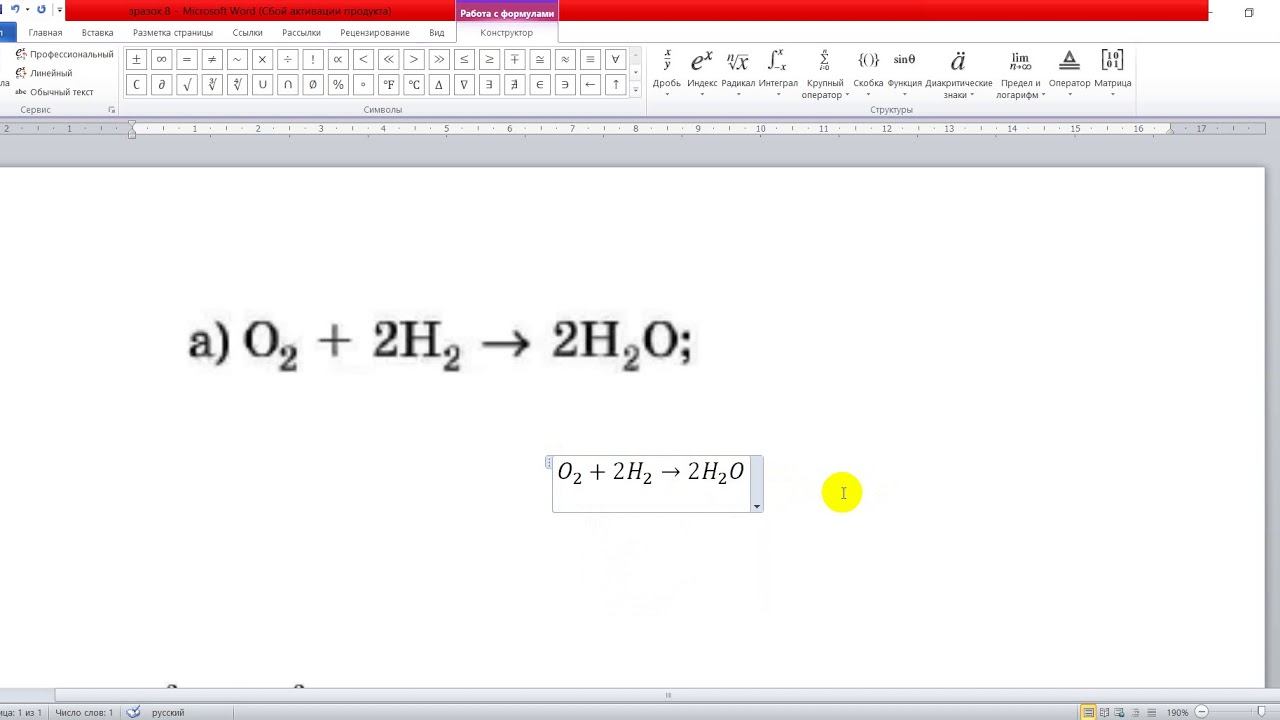The width and height of the screenshot is (1280, 720).
Task: Click the 190% zoom level button
Action: [1178, 712]
